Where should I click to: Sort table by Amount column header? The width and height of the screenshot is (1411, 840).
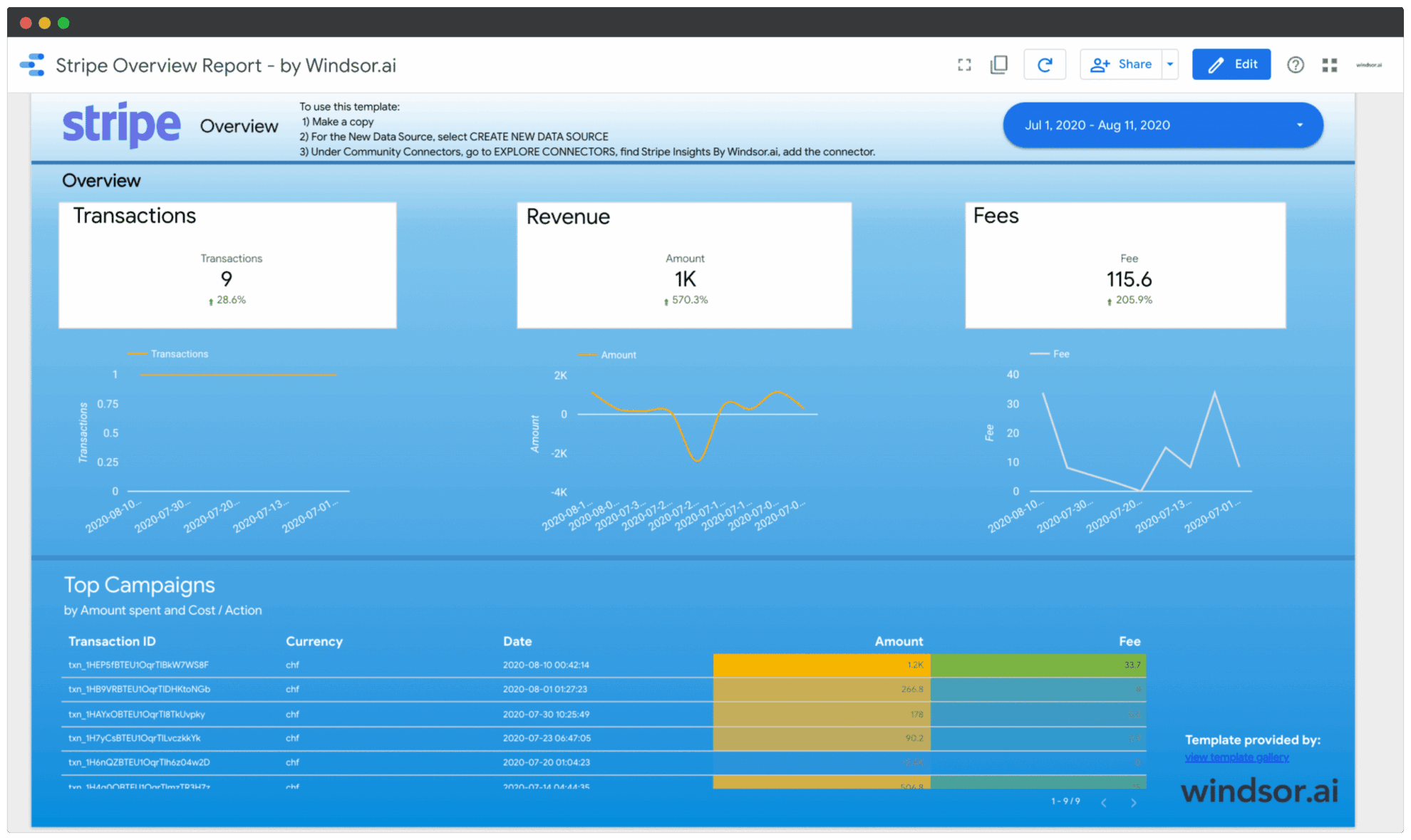point(899,641)
